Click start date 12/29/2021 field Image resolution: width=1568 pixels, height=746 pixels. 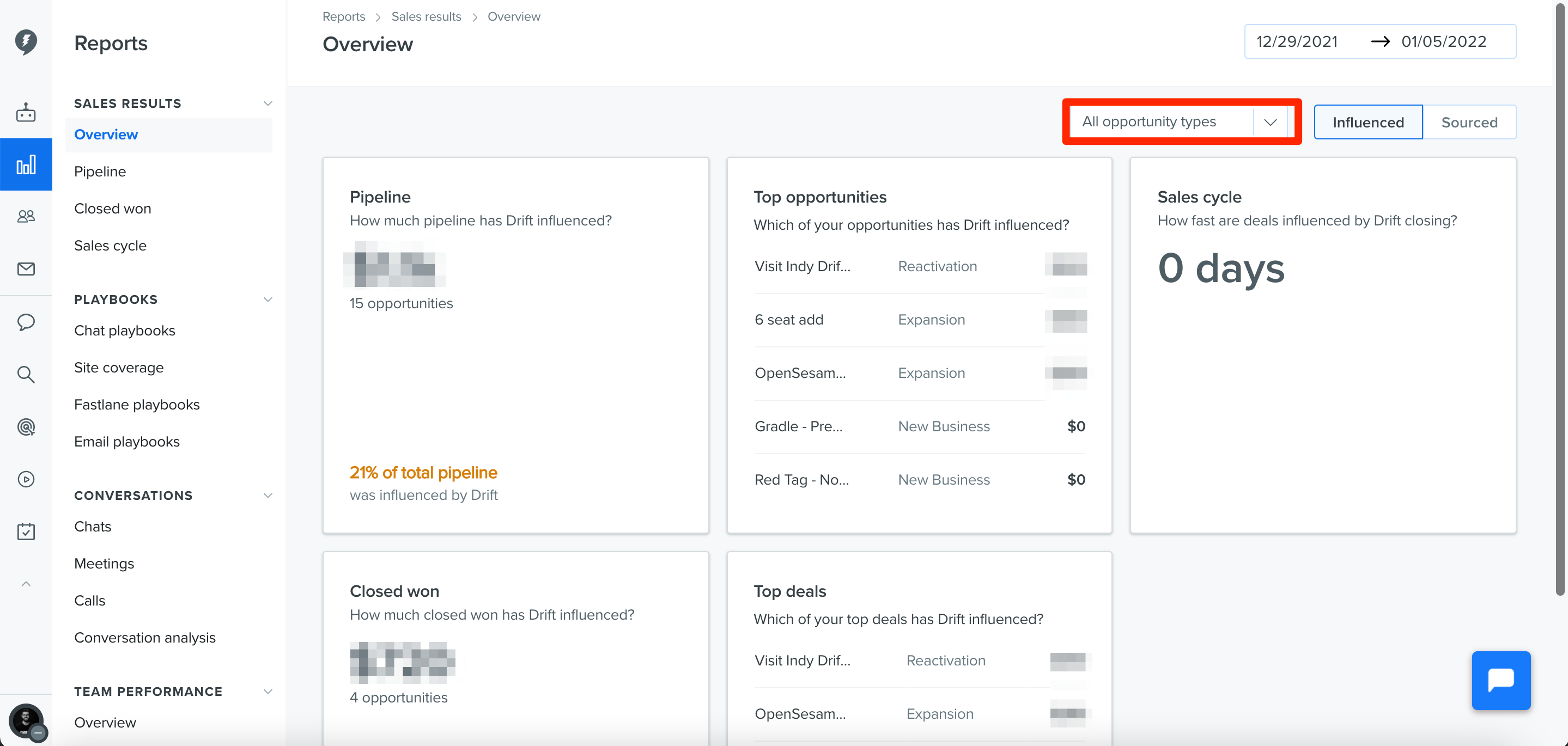tap(1297, 41)
